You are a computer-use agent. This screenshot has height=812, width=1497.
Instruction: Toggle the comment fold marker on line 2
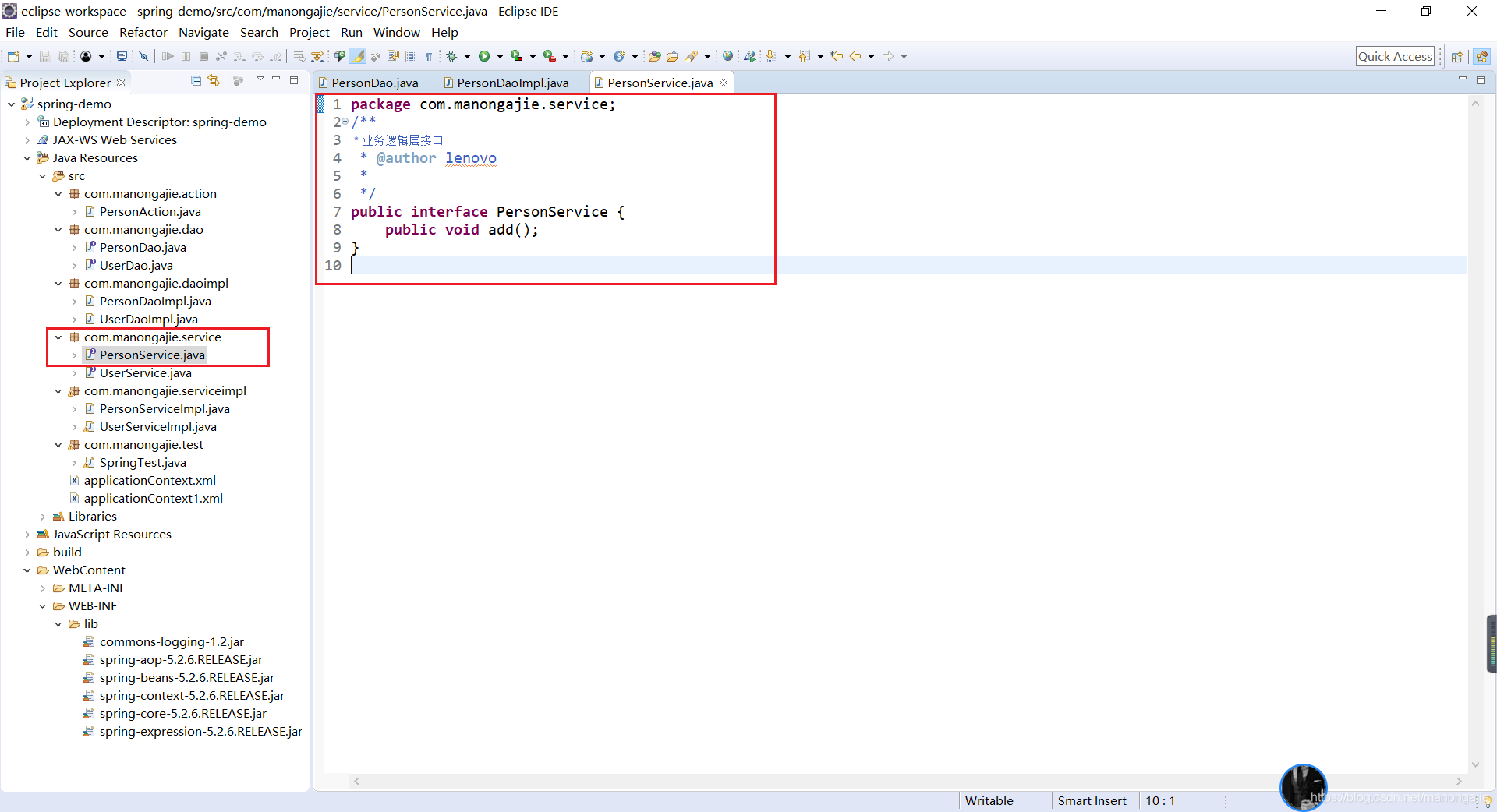[x=345, y=122]
